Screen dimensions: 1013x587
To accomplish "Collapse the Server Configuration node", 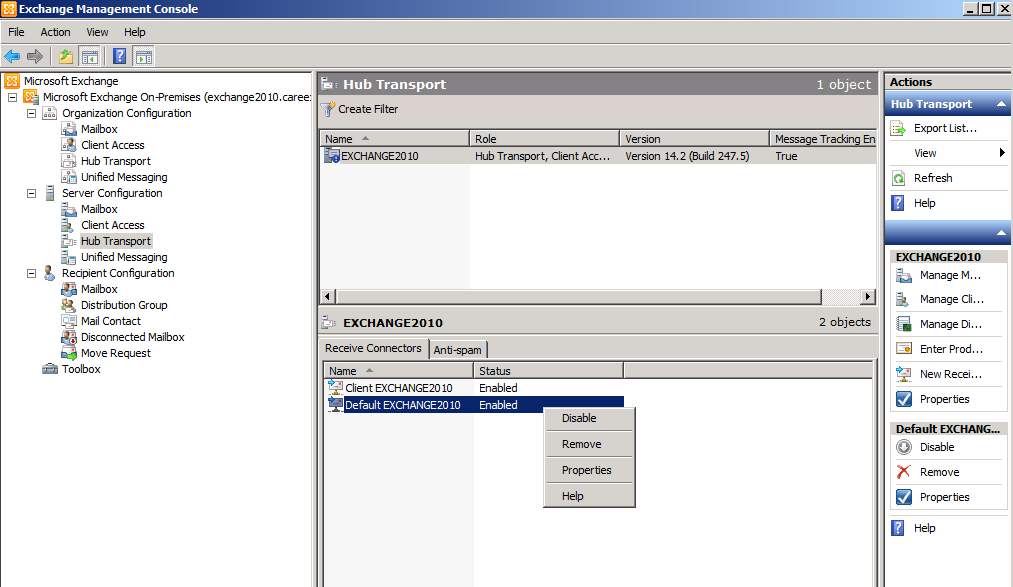I will tap(31, 193).
